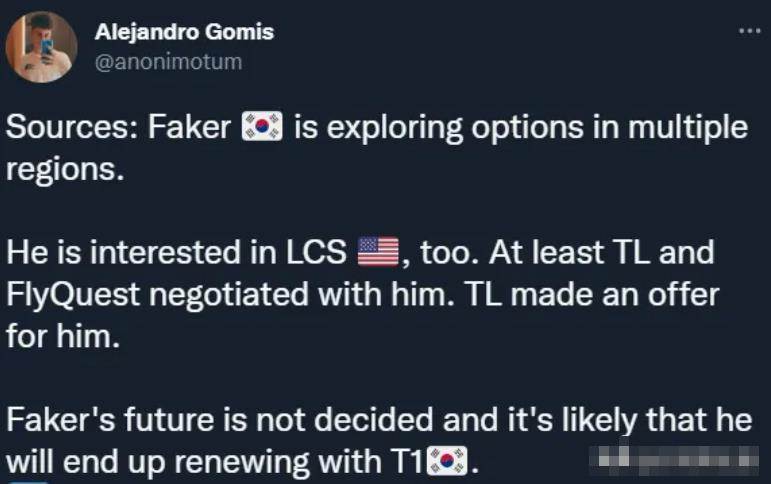This screenshot has height=484, width=771.
Task: Click the South Korea flag after Faker
Action: tap(262, 127)
